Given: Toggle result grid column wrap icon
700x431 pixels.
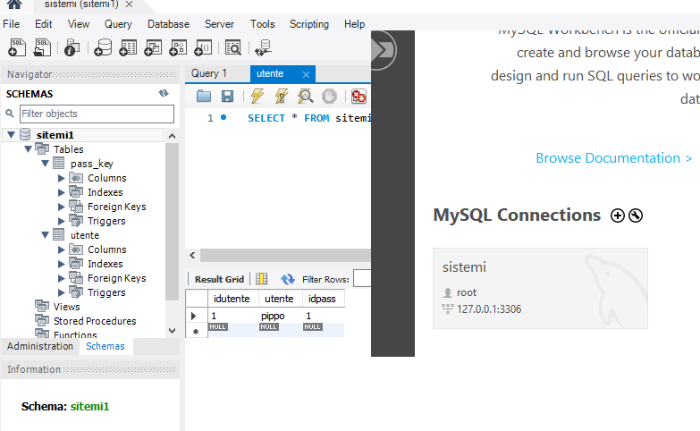Looking at the screenshot, I should click(262, 279).
